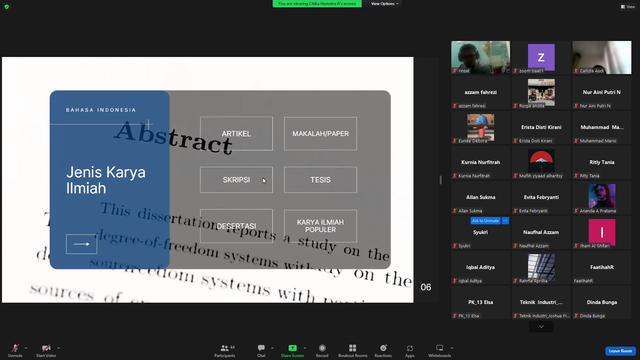Select the Nur Aini Putri N tile
The height and width of the screenshot is (360, 640).
click(602, 93)
